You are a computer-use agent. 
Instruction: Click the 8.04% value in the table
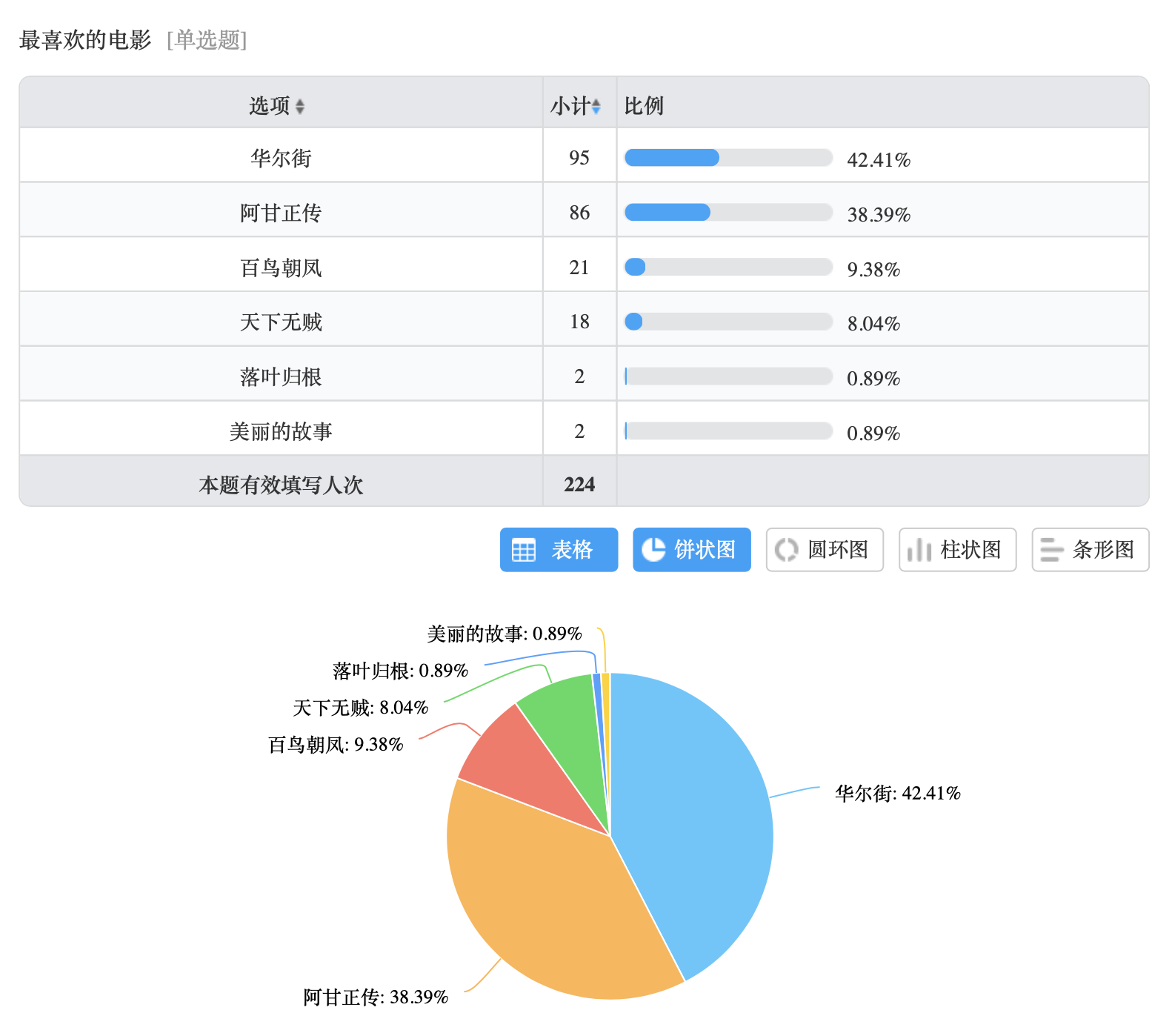click(x=873, y=324)
